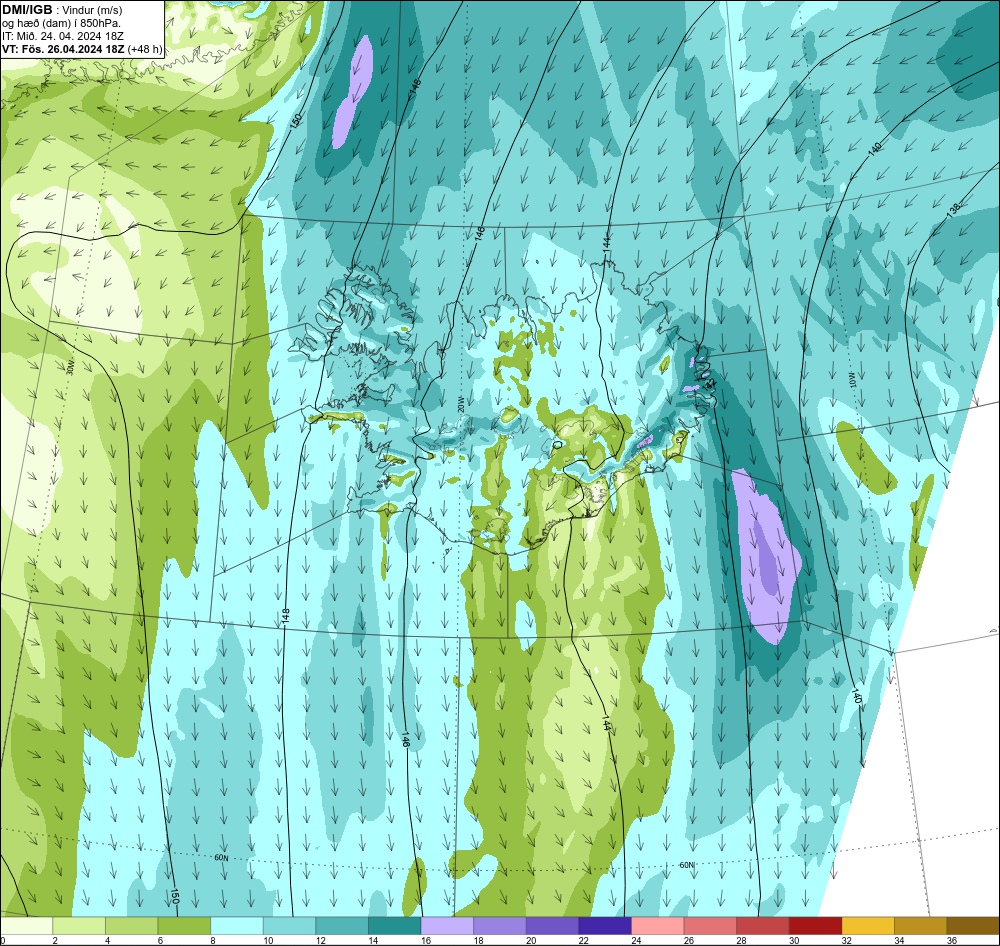Click the 'og hæð (dam) í 850hPa.' line

click(61, 23)
